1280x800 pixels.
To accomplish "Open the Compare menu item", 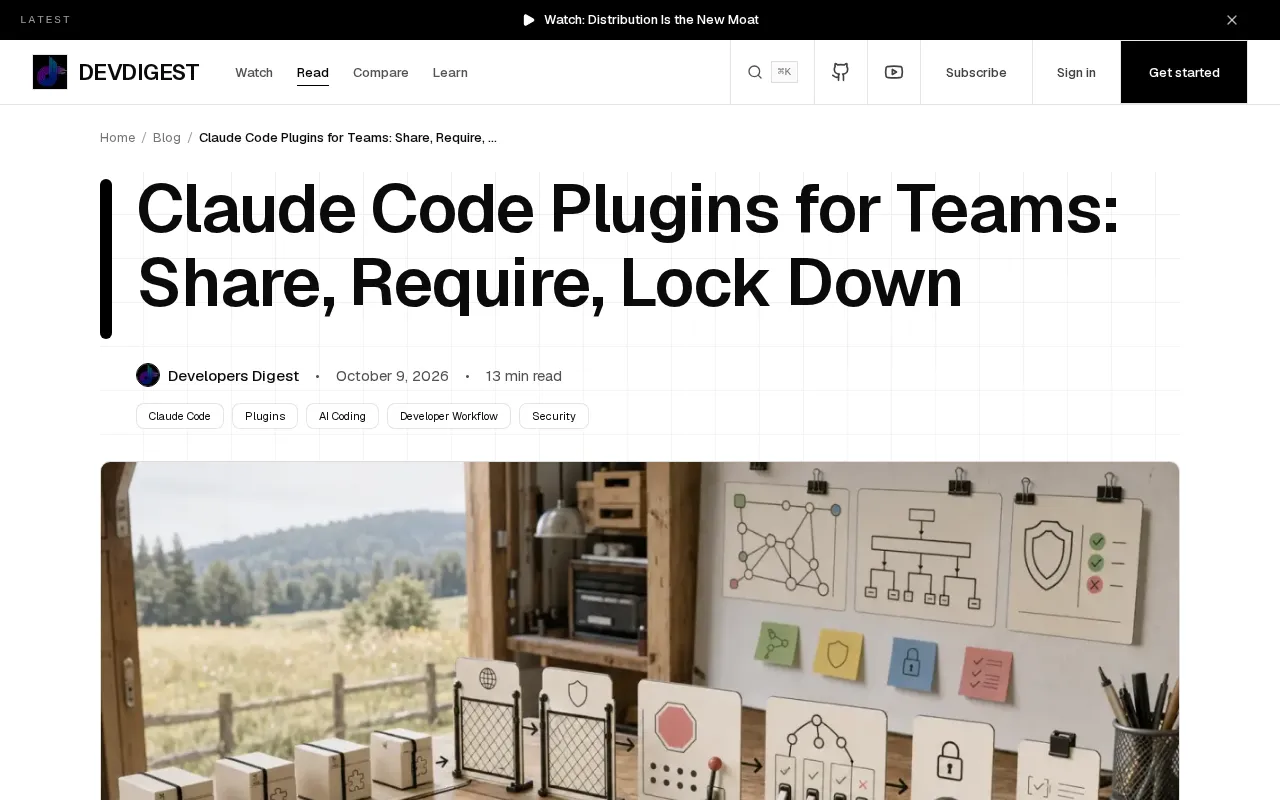I will [x=381, y=72].
